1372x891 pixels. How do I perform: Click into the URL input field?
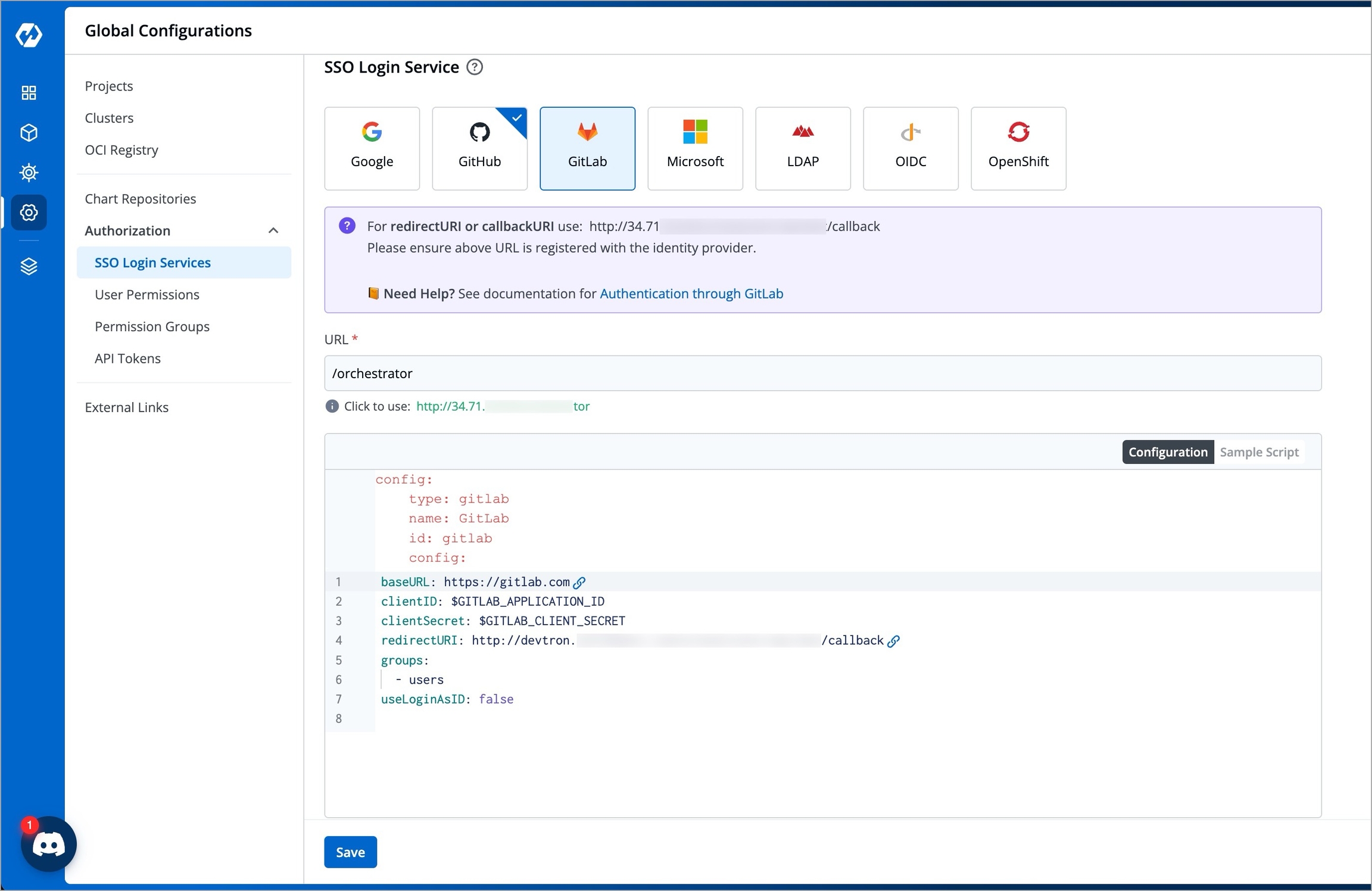pos(822,373)
